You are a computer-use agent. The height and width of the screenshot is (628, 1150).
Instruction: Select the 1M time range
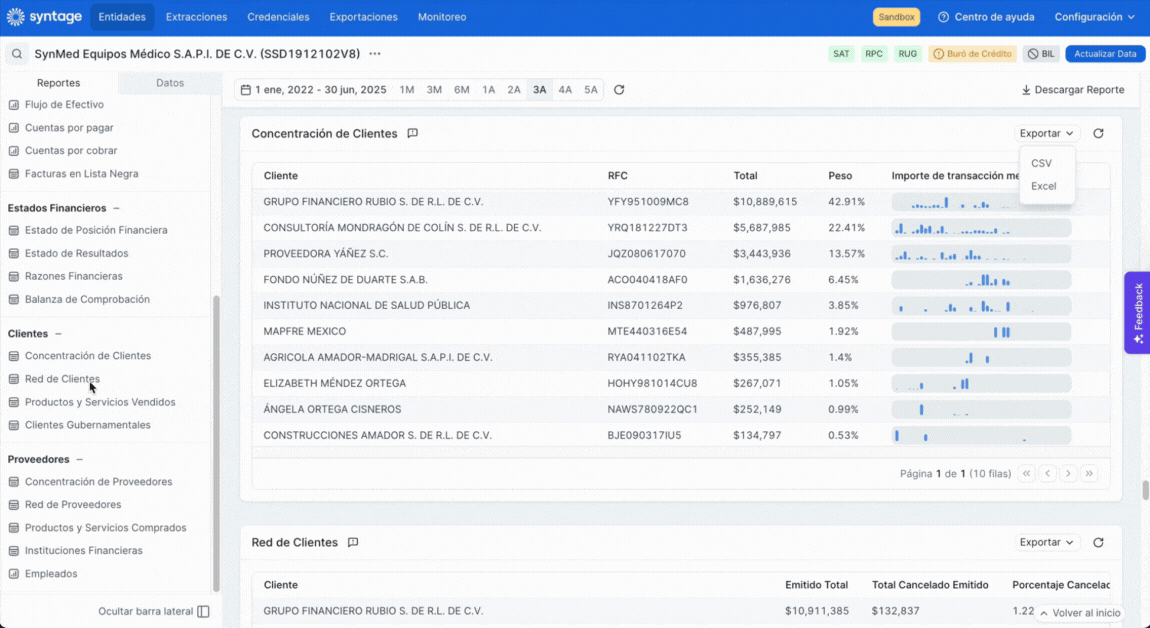[407, 90]
